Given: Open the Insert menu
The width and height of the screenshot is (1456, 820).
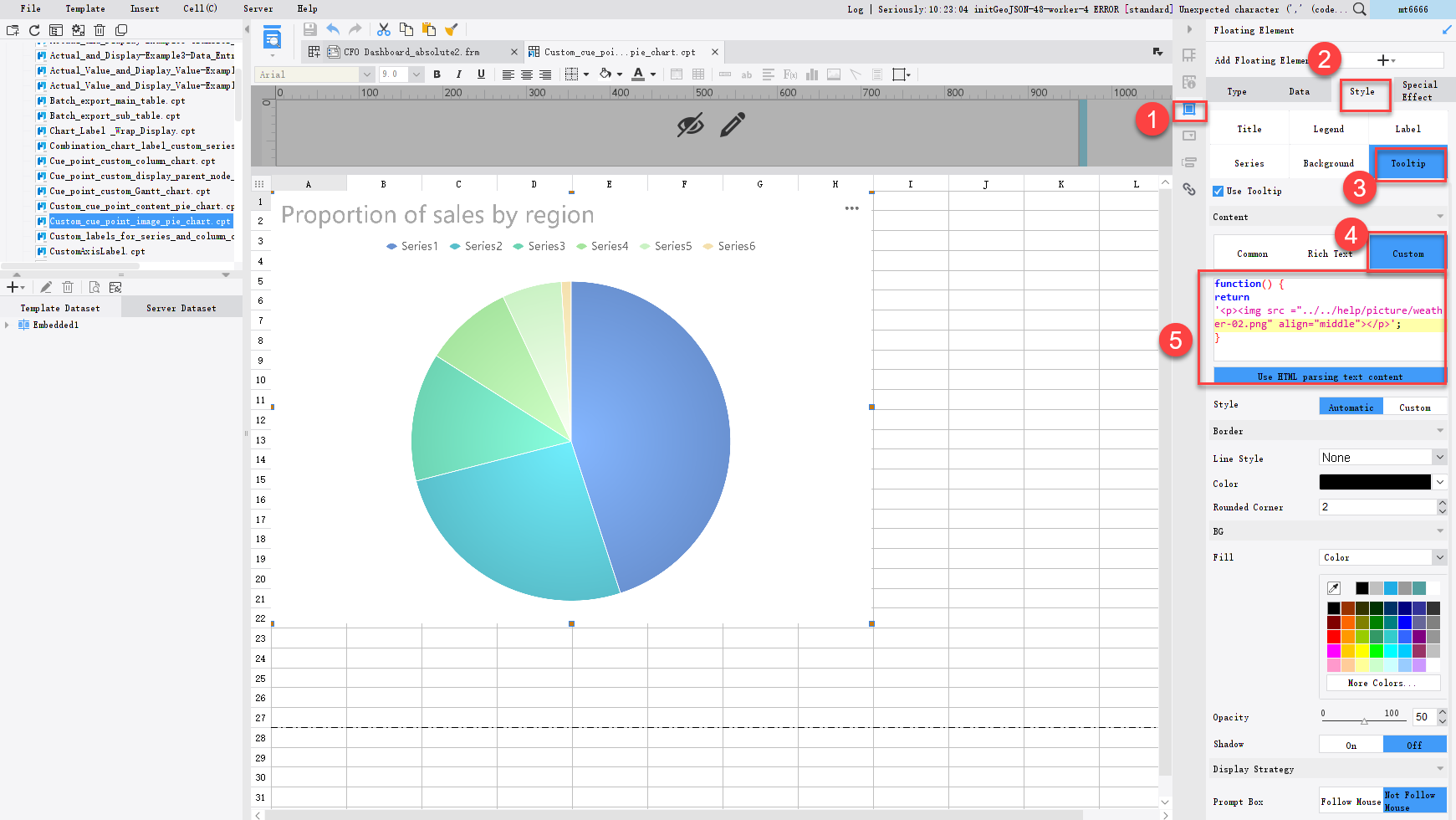Looking at the screenshot, I should coord(145,8).
